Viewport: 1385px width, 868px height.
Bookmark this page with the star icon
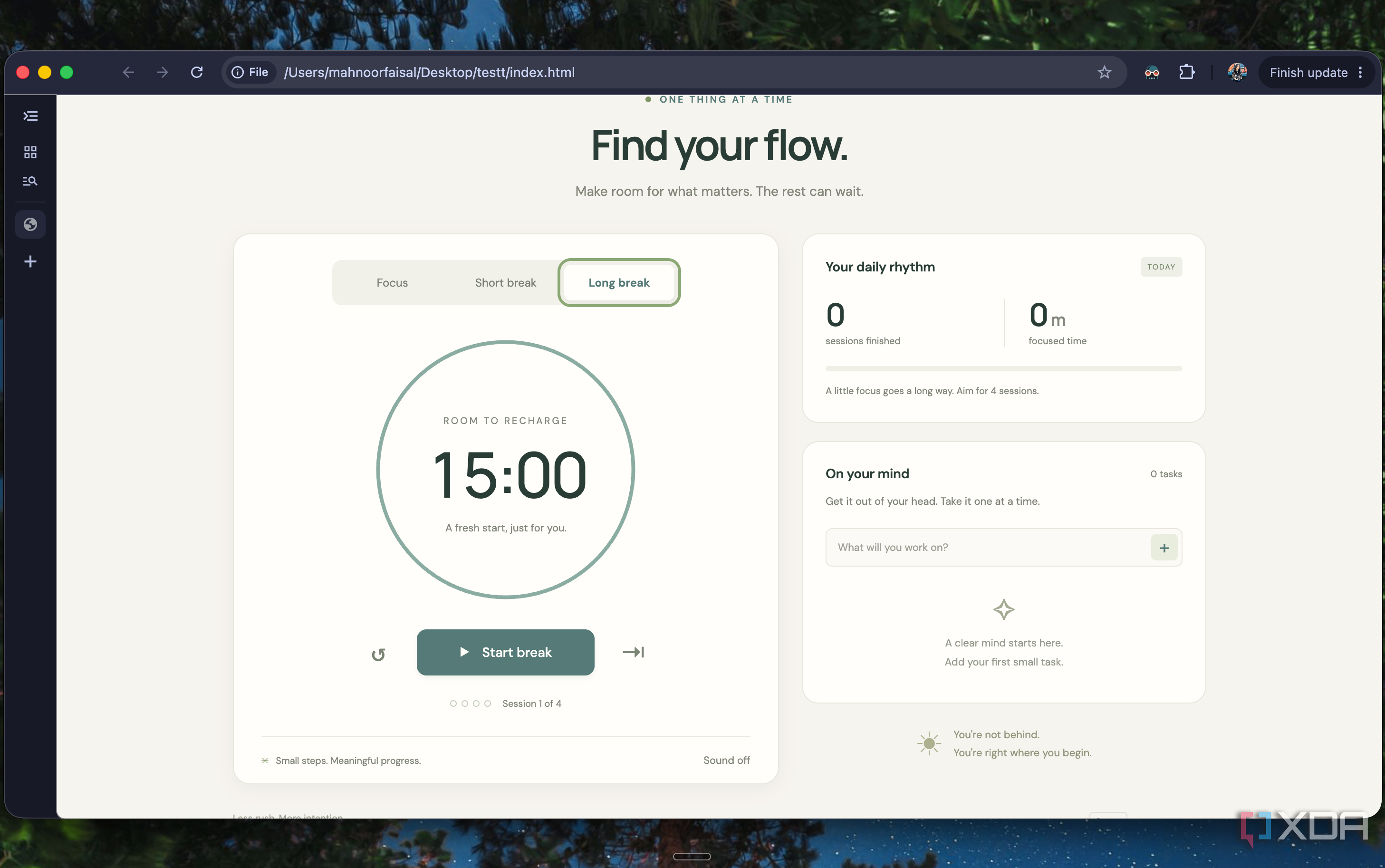(x=1104, y=72)
